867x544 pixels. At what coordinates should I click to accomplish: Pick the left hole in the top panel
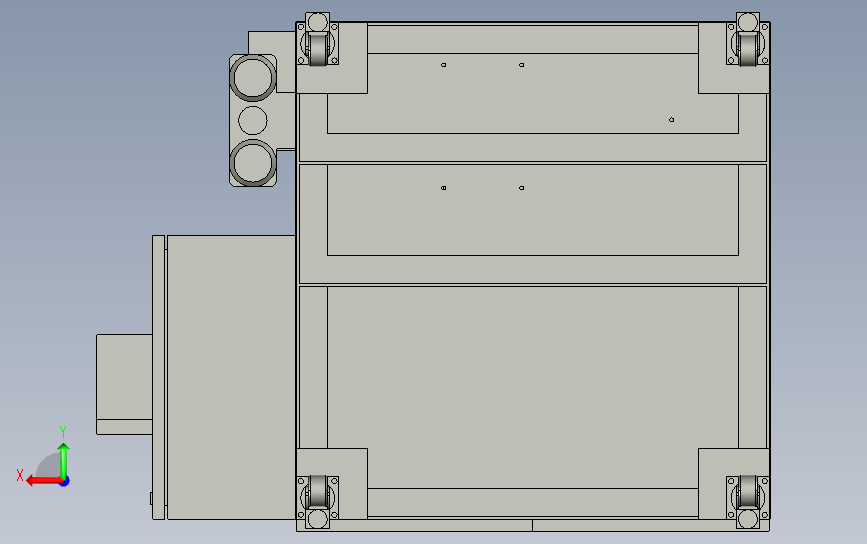443,65
